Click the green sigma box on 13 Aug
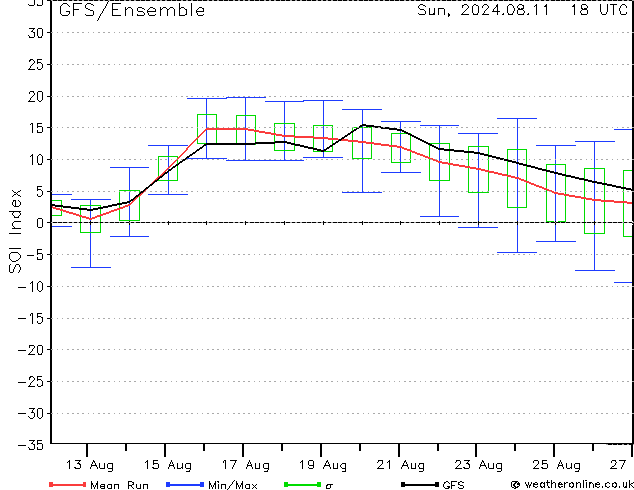Image resolution: width=634 pixels, height=490 pixels. [x=90, y=219]
